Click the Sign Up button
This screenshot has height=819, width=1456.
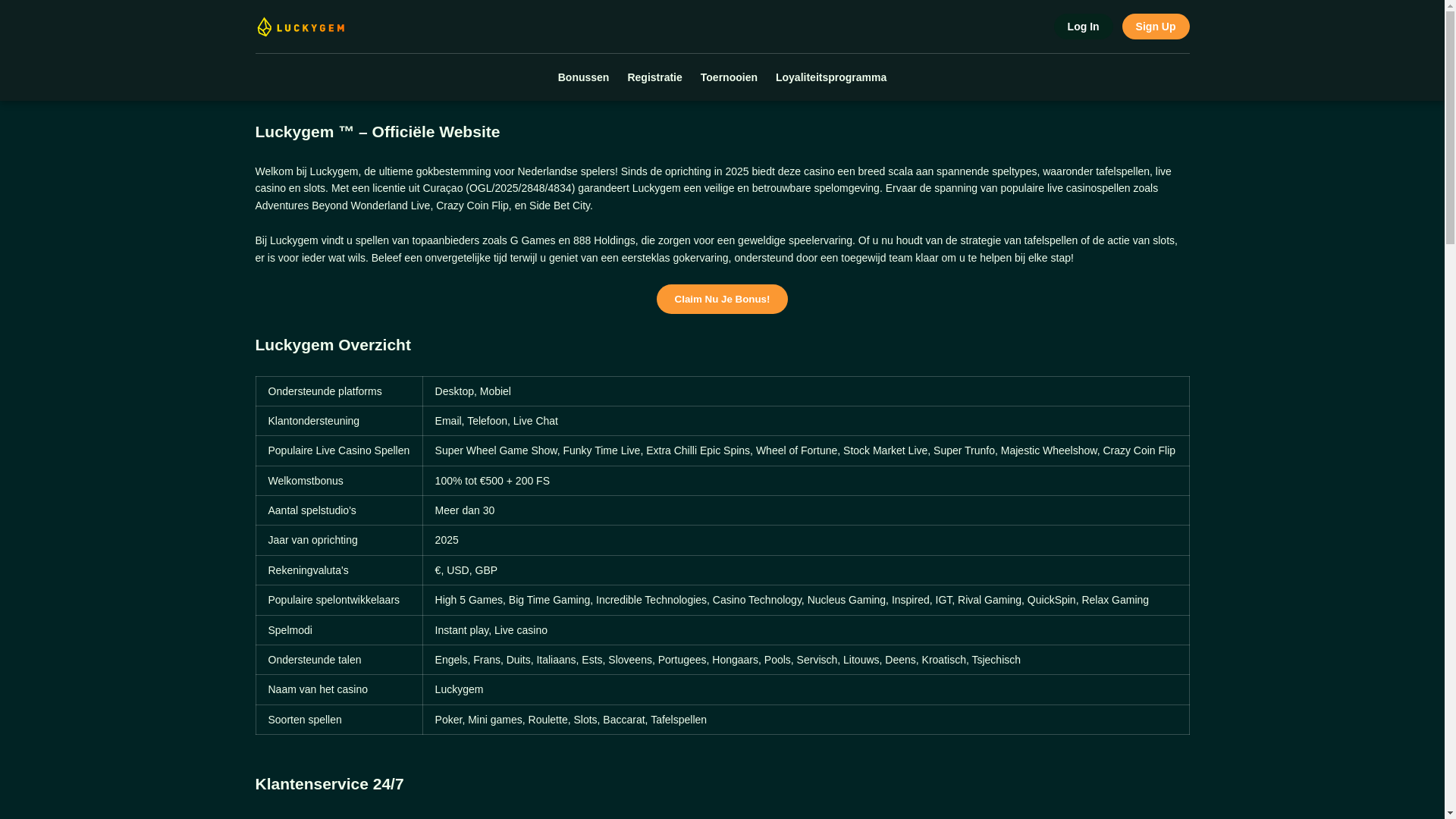click(1155, 27)
